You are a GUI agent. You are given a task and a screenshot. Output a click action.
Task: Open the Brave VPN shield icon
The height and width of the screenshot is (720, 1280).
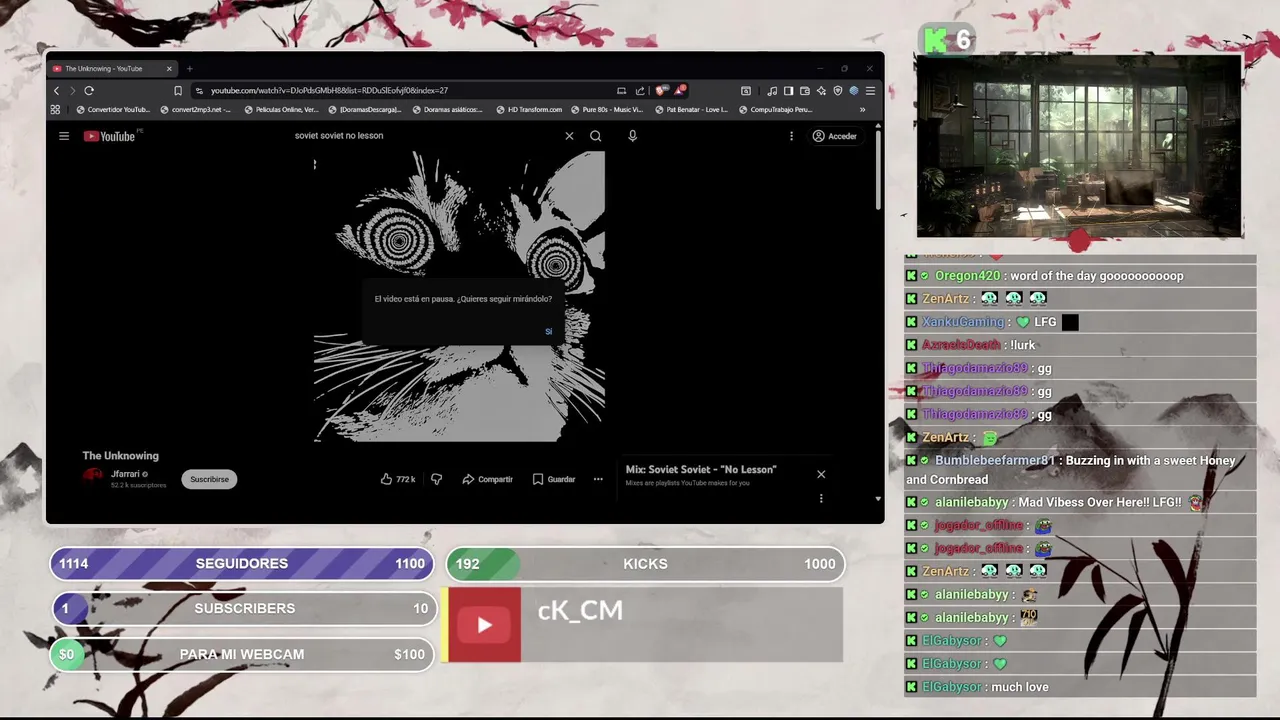[838, 90]
